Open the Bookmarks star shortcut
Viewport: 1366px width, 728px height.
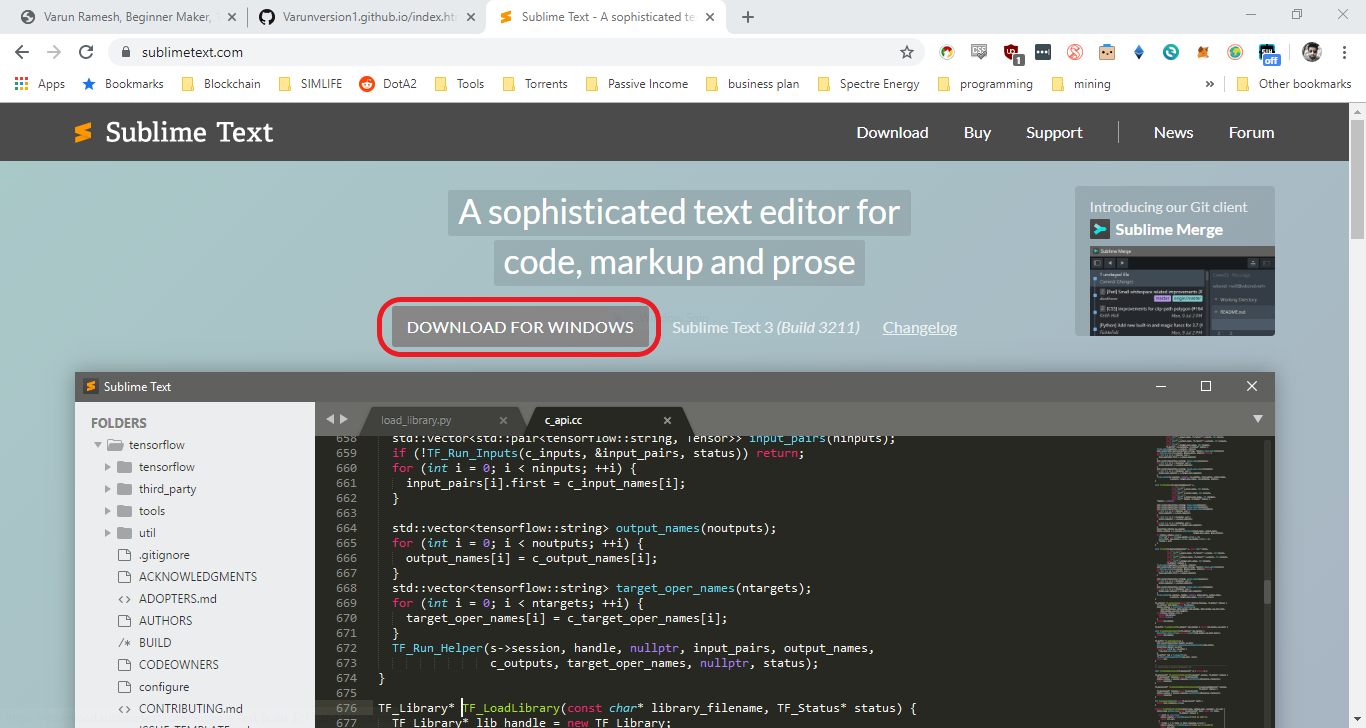pyautogui.click(x=123, y=84)
